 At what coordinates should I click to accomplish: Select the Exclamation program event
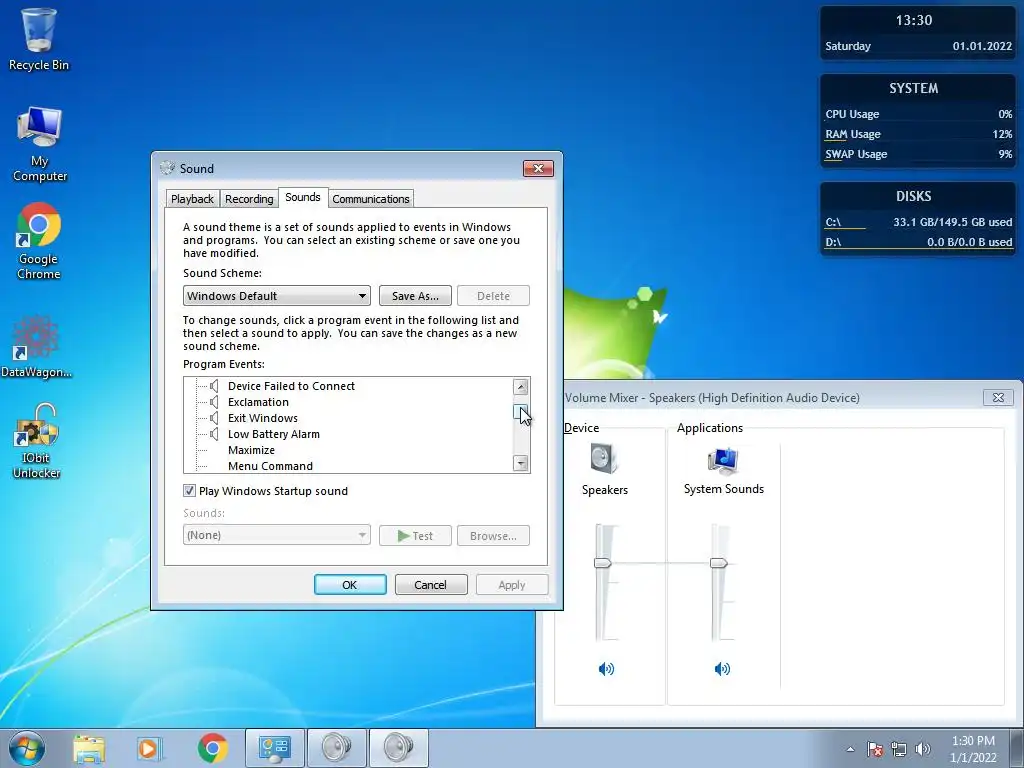(x=258, y=402)
